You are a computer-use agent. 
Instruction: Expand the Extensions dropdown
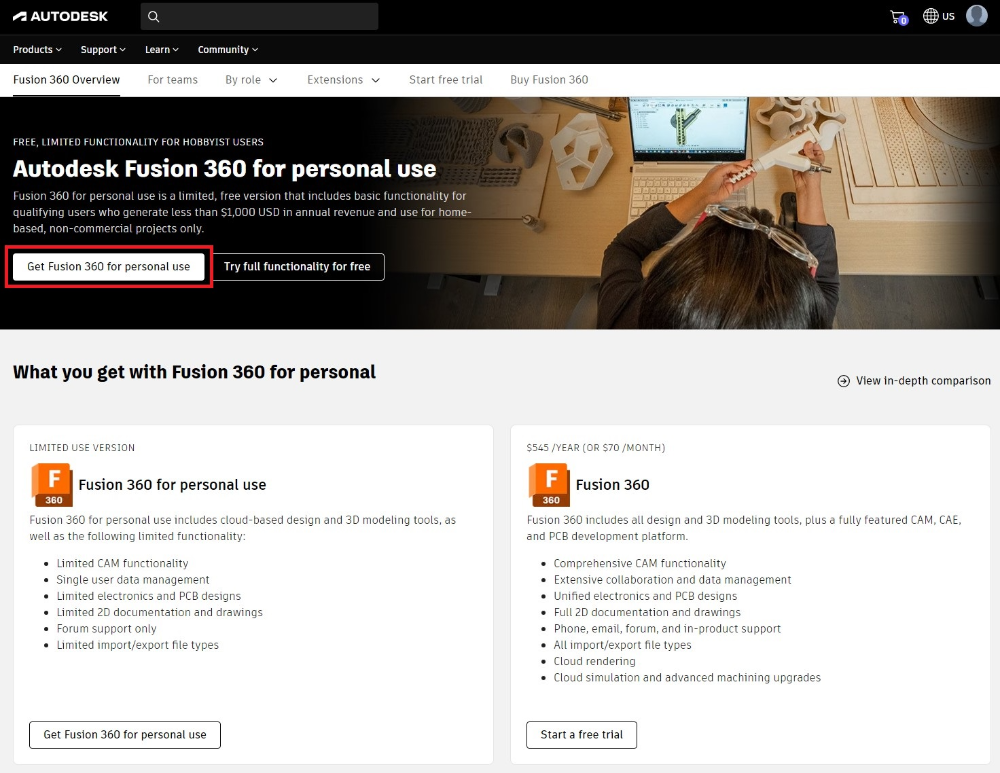pos(343,80)
